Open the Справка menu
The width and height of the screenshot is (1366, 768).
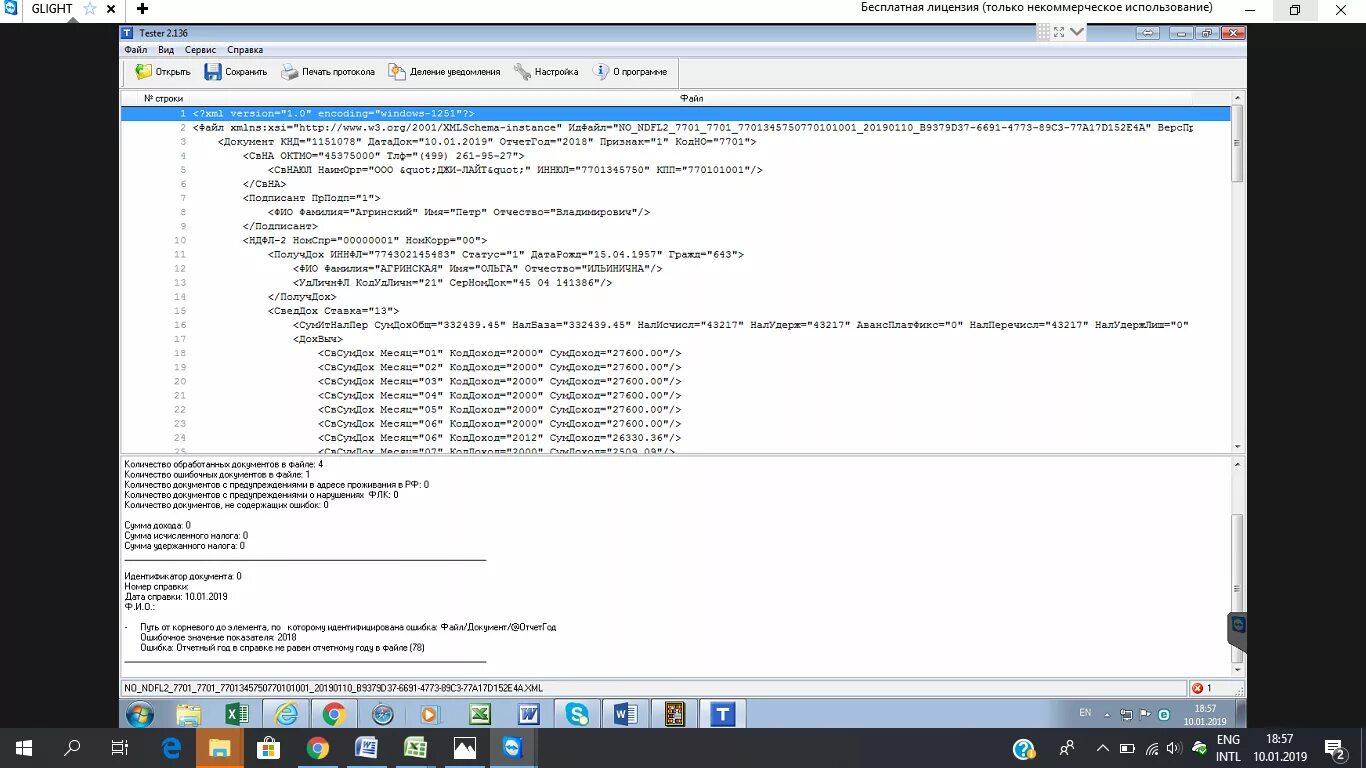coord(245,49)
